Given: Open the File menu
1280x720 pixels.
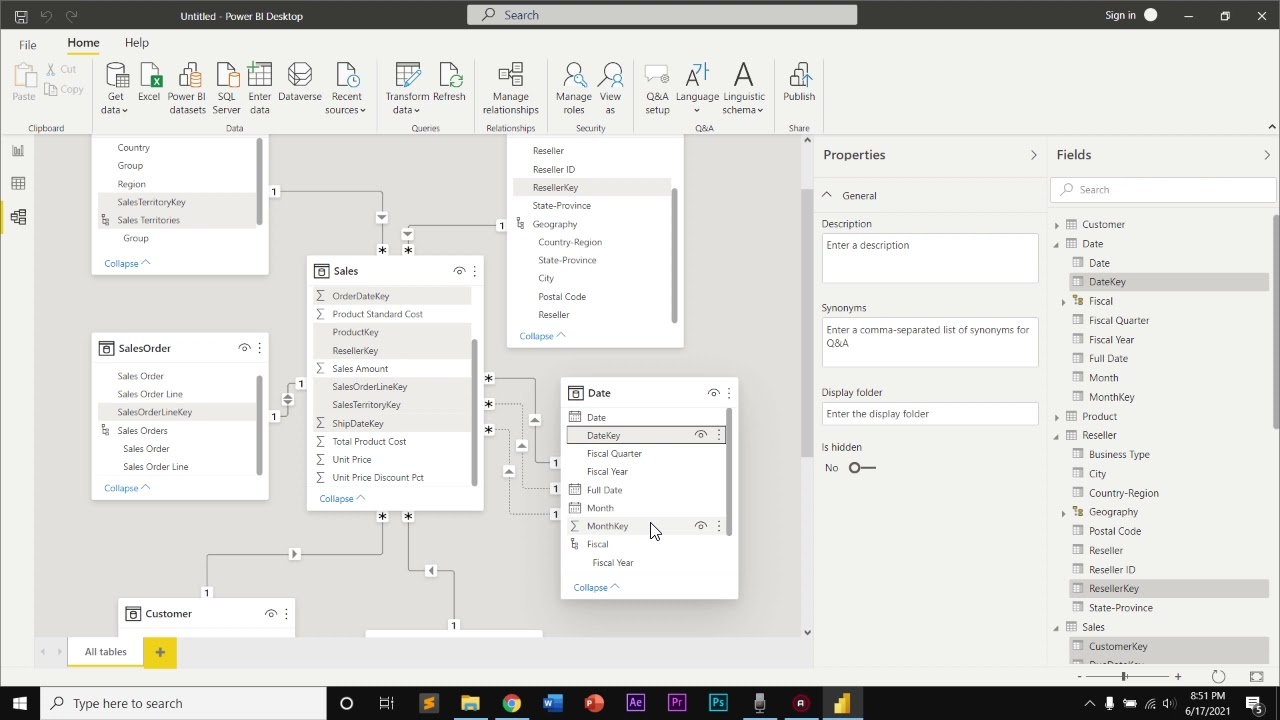Looking at the screenshot, I should [x=27, y=45].
